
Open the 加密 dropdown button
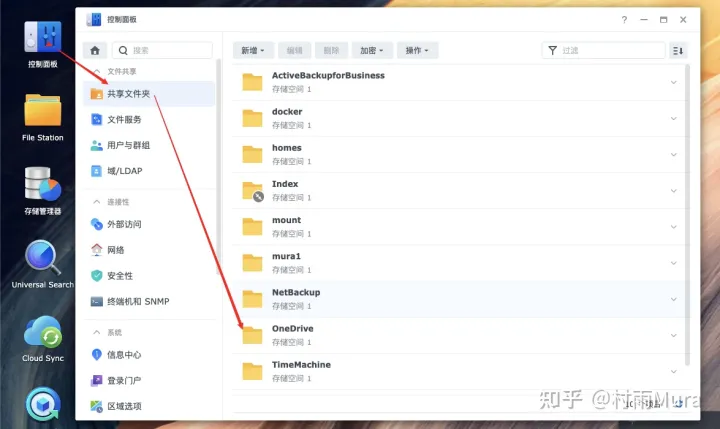(x=372, y=51)
